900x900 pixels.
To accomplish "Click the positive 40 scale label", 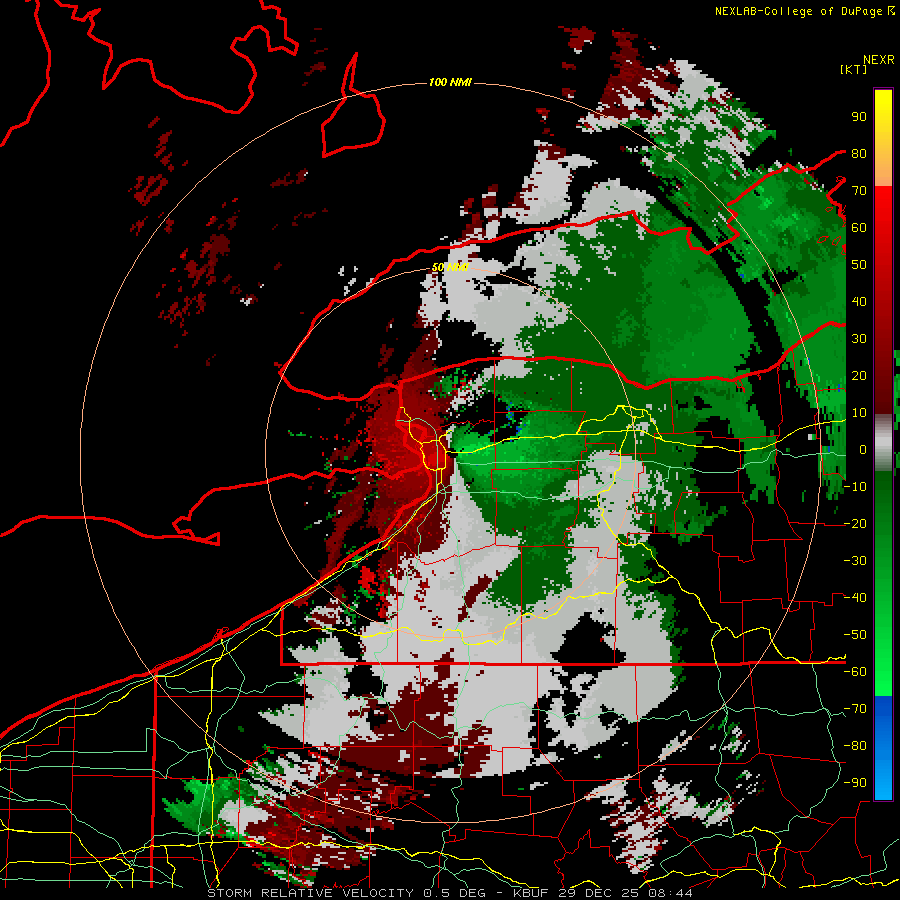I will tap(859, 301).
